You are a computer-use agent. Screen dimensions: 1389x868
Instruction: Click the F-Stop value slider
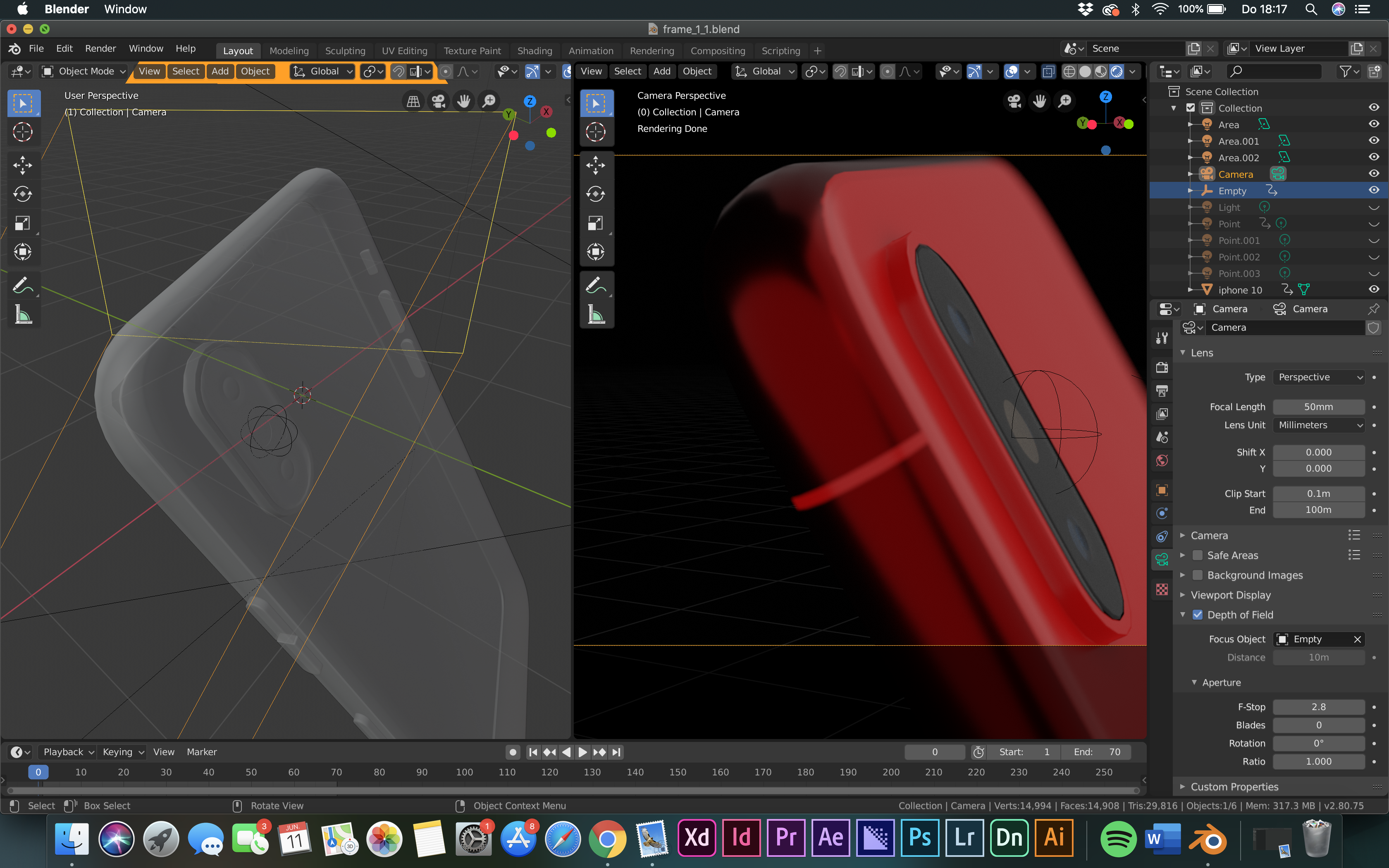tap(1318, 707)
